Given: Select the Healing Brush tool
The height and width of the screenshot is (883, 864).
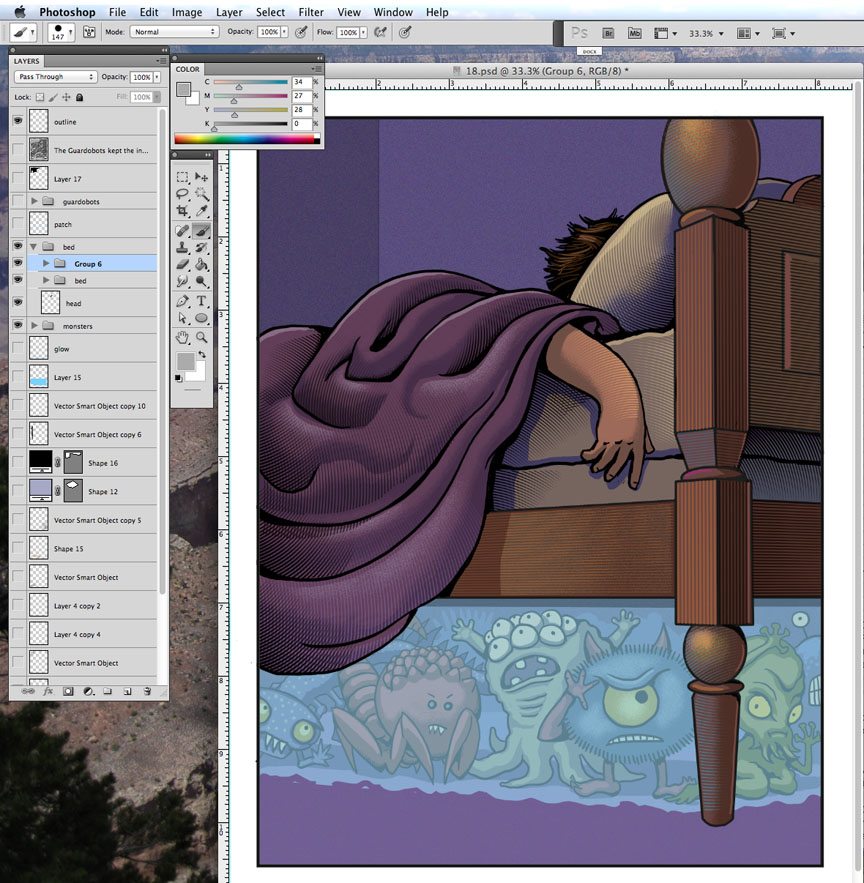Looking at the screenshot, I should click(x=182, y=230).
